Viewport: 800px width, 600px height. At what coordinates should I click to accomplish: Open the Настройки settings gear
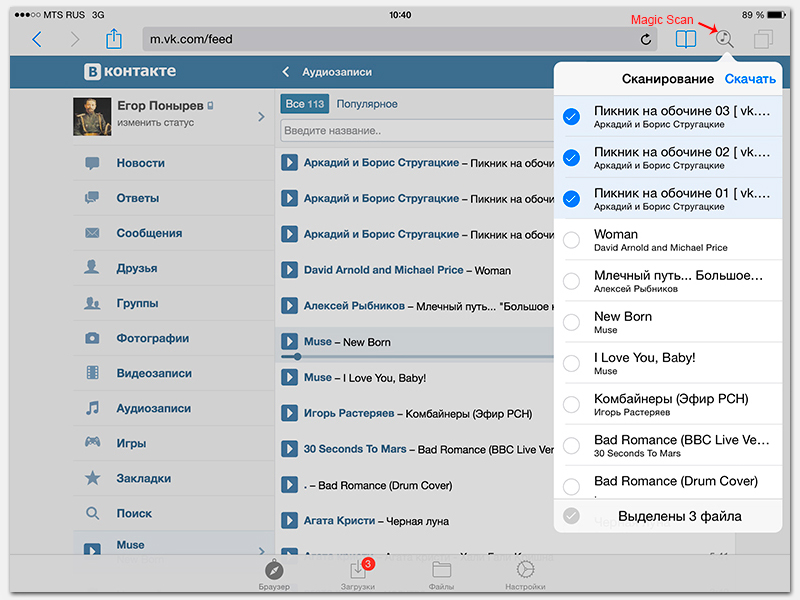(525, 574)
